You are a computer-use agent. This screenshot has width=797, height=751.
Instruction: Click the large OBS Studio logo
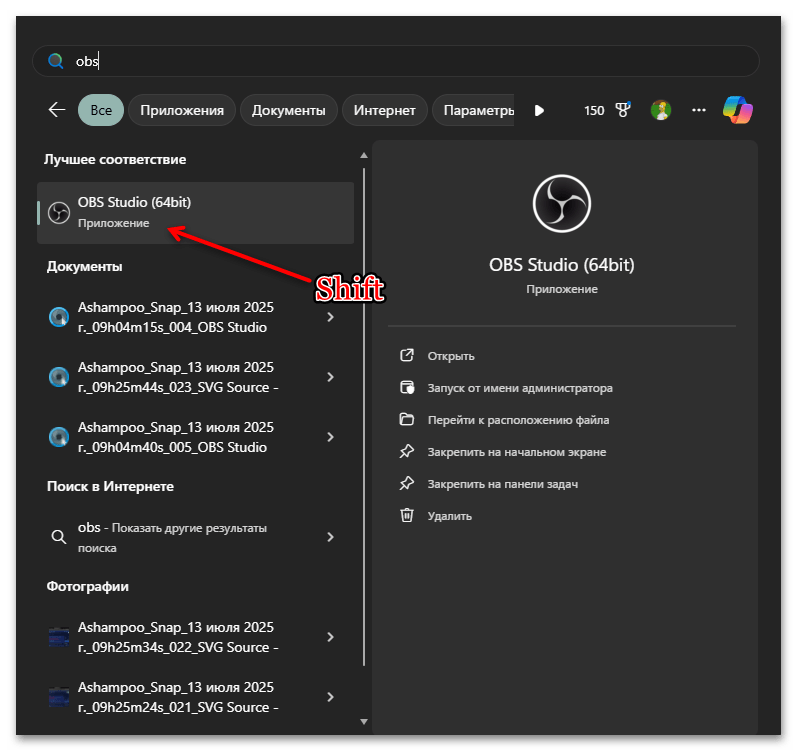pyautogui.click(x=562, y=203)
